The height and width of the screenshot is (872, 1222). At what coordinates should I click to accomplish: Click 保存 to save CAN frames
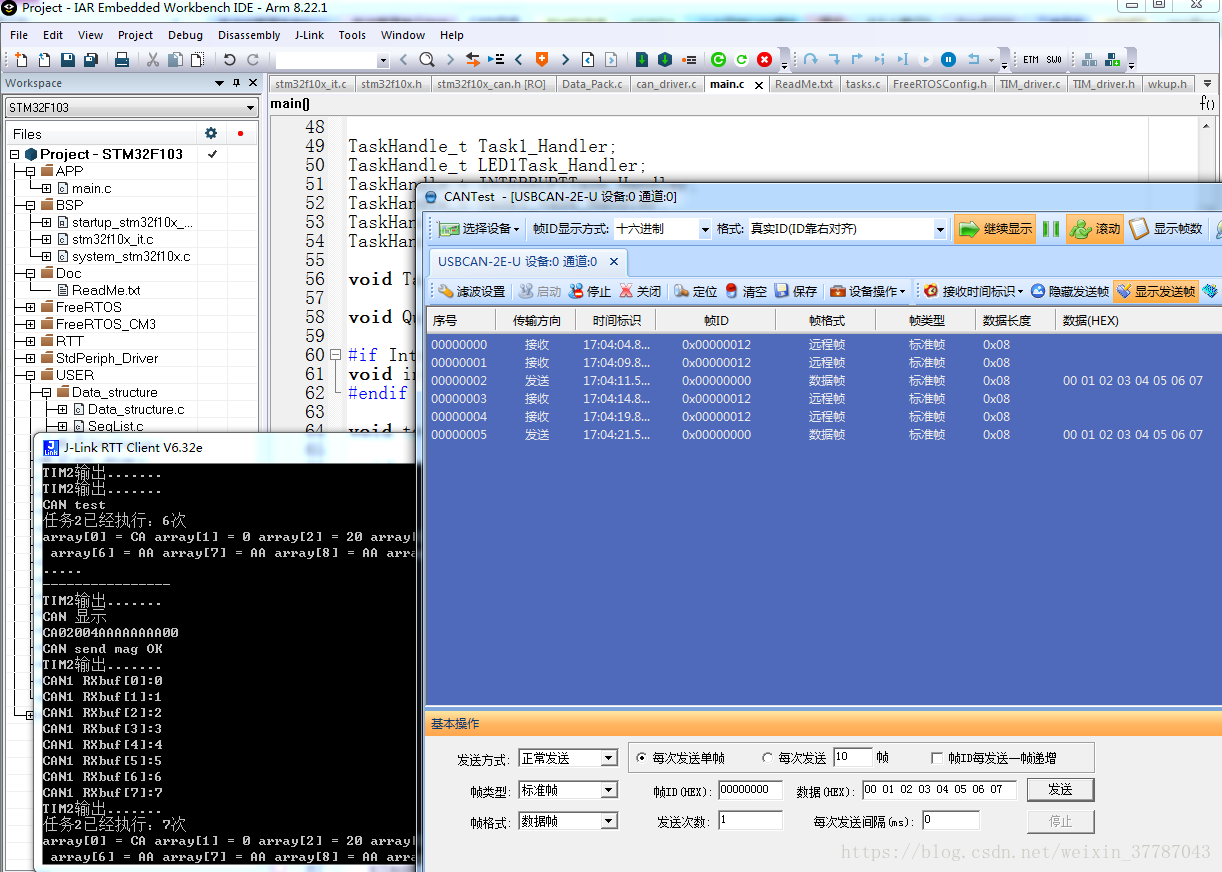point(796,291)
